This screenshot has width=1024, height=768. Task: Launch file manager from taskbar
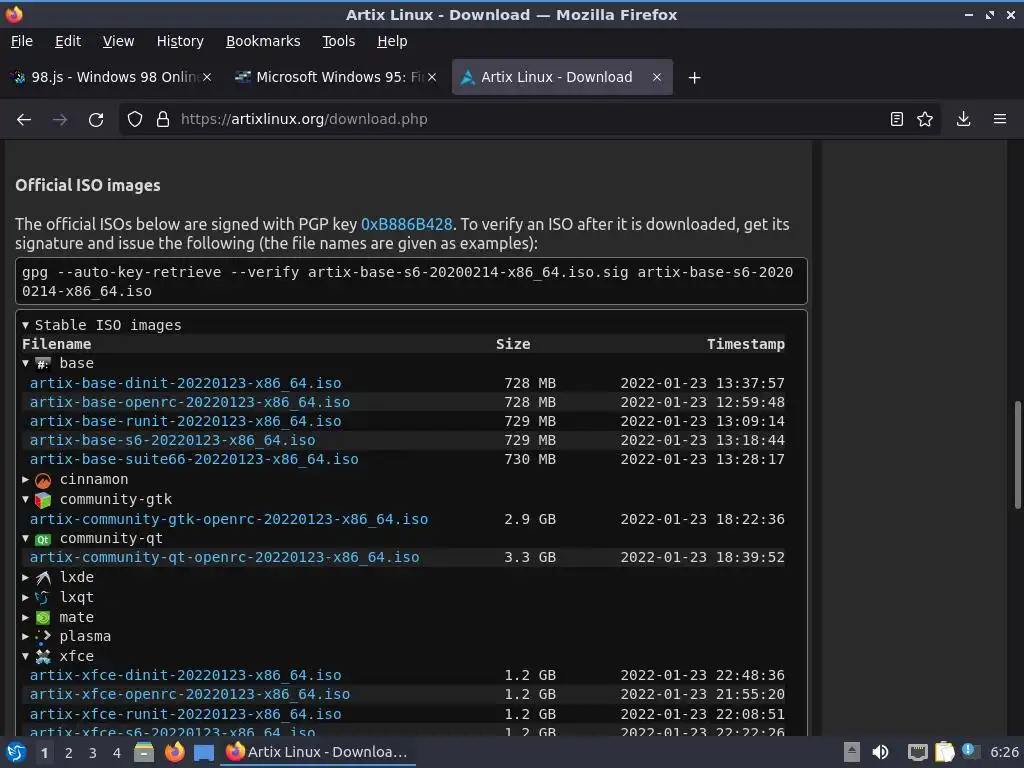click(144, 752)
